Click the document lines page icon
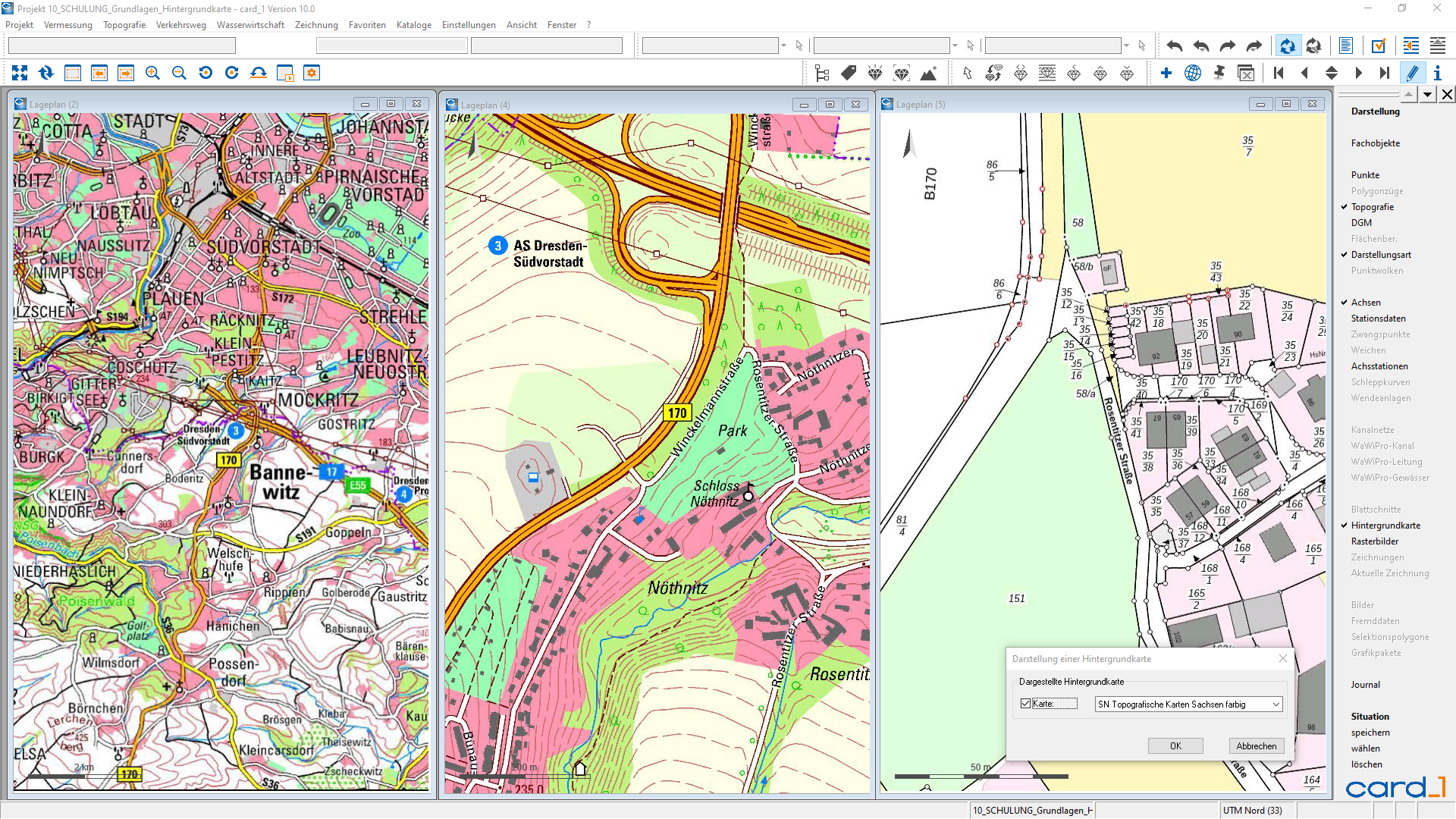Viewport: 1456px width, 819px height. pos(1346,46)
